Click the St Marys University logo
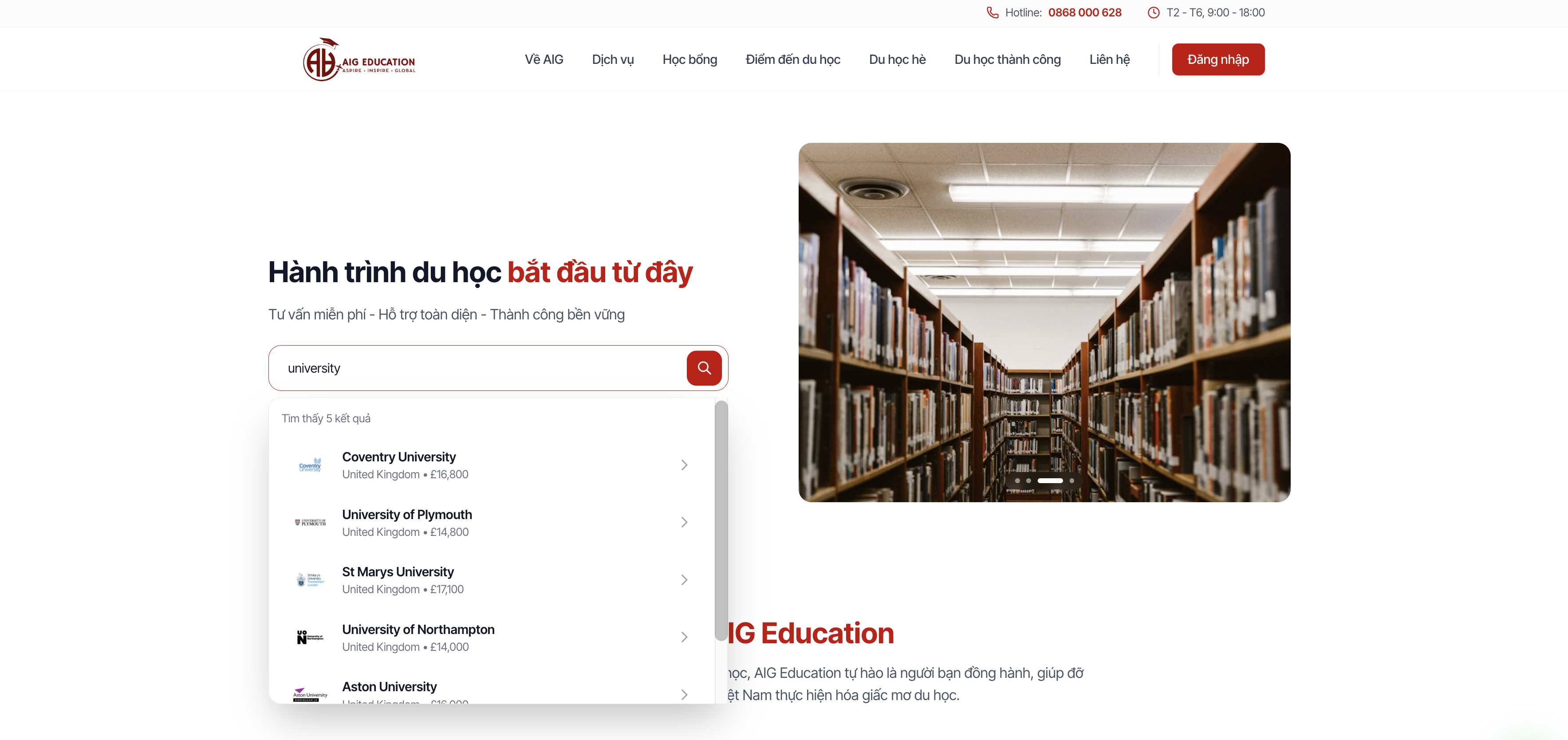This screenshot has height=740, width=1568. 311,579
